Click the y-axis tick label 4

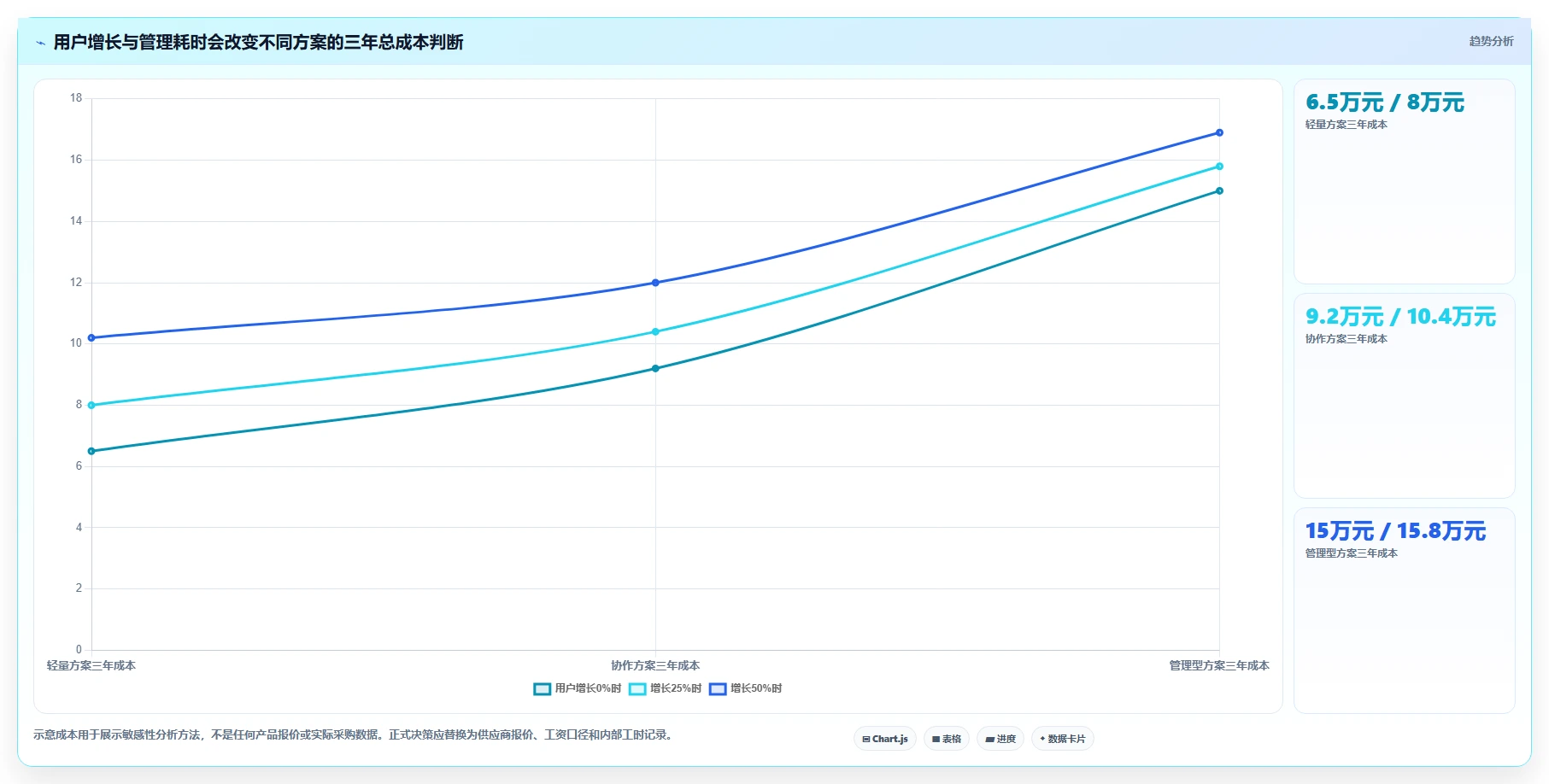coord(79,528)
